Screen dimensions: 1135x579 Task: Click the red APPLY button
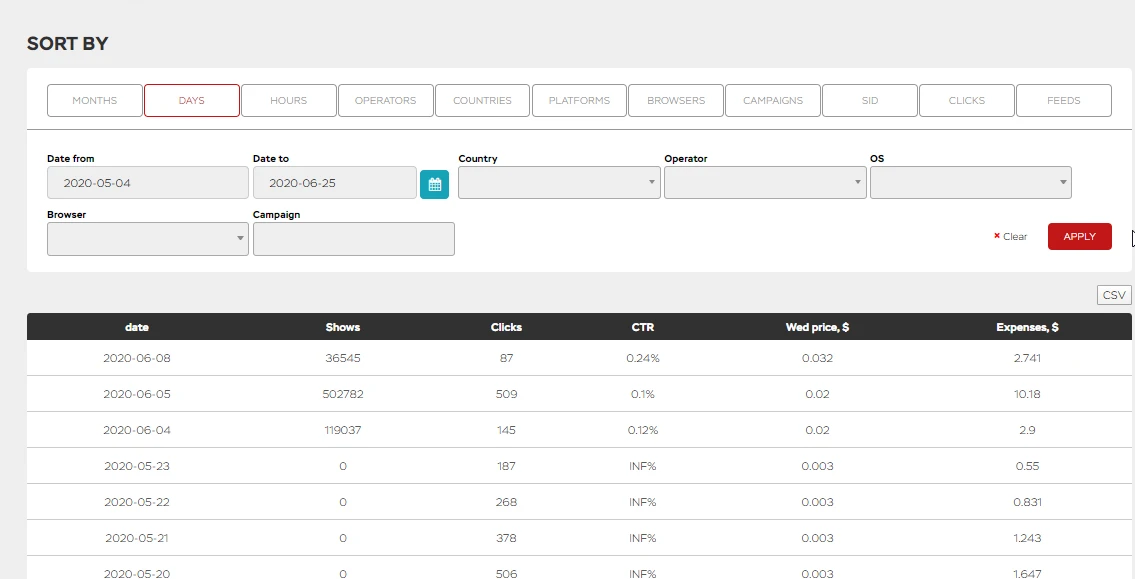pos(1080,237)
